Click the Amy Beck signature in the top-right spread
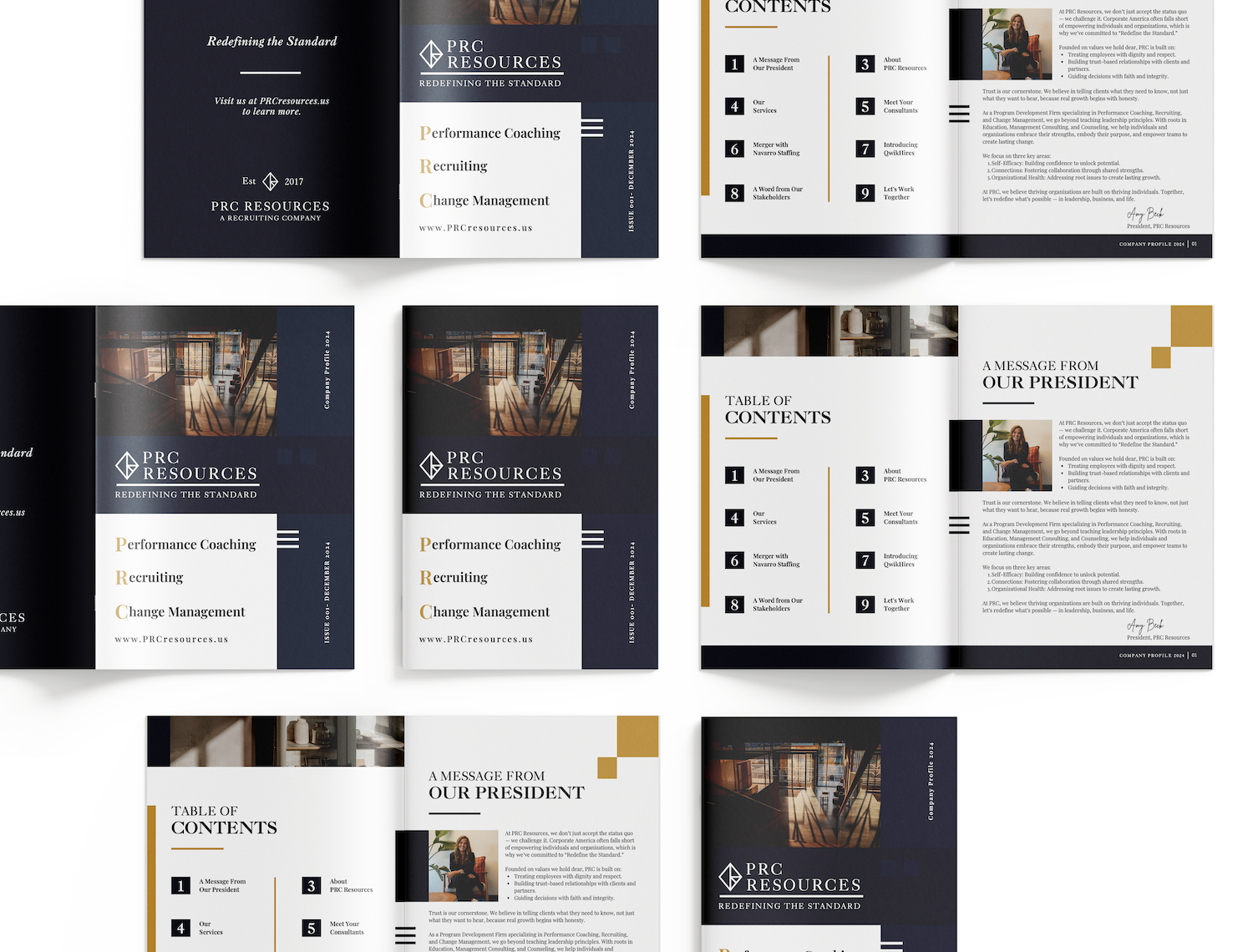This screenshot has width=1253, height=952. click(x=1145, y=215)
